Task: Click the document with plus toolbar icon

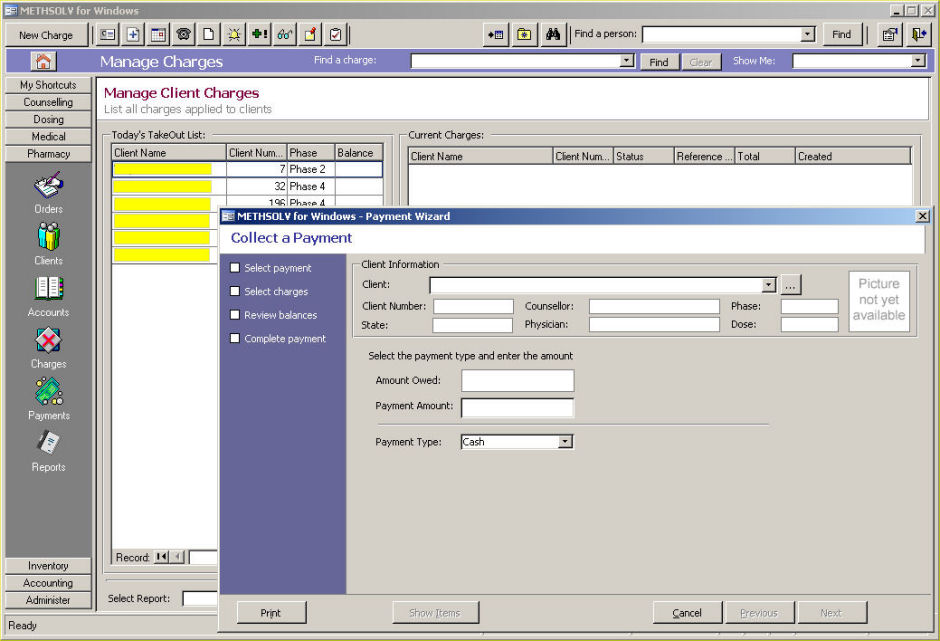Action: click(133, 35)
